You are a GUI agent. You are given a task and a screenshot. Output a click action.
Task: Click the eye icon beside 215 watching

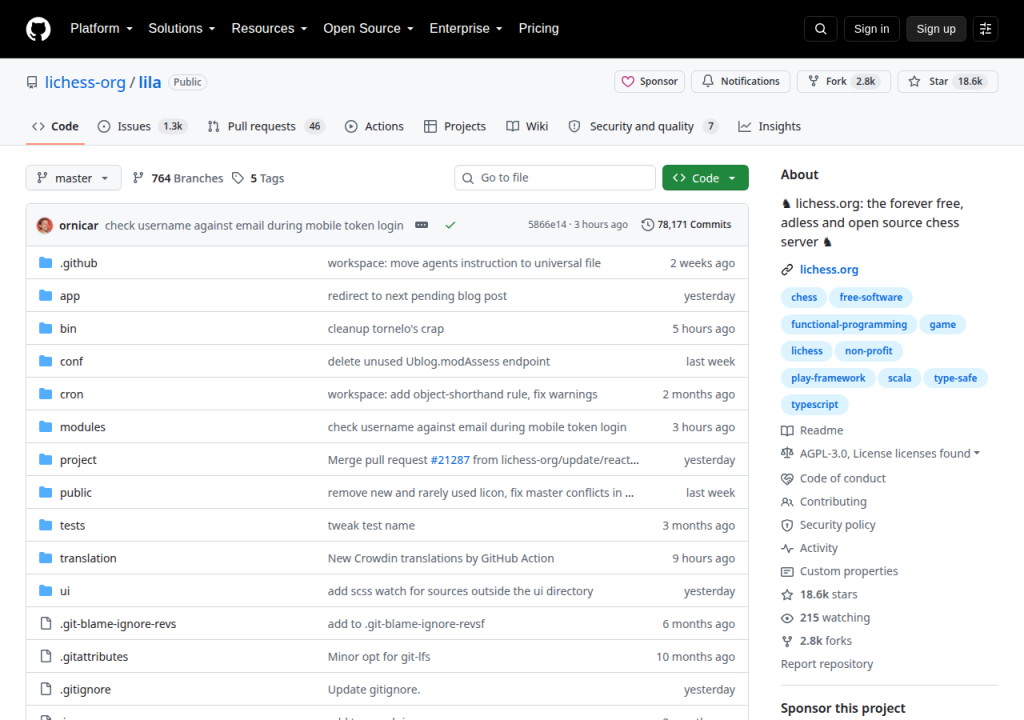click(787, 617)
